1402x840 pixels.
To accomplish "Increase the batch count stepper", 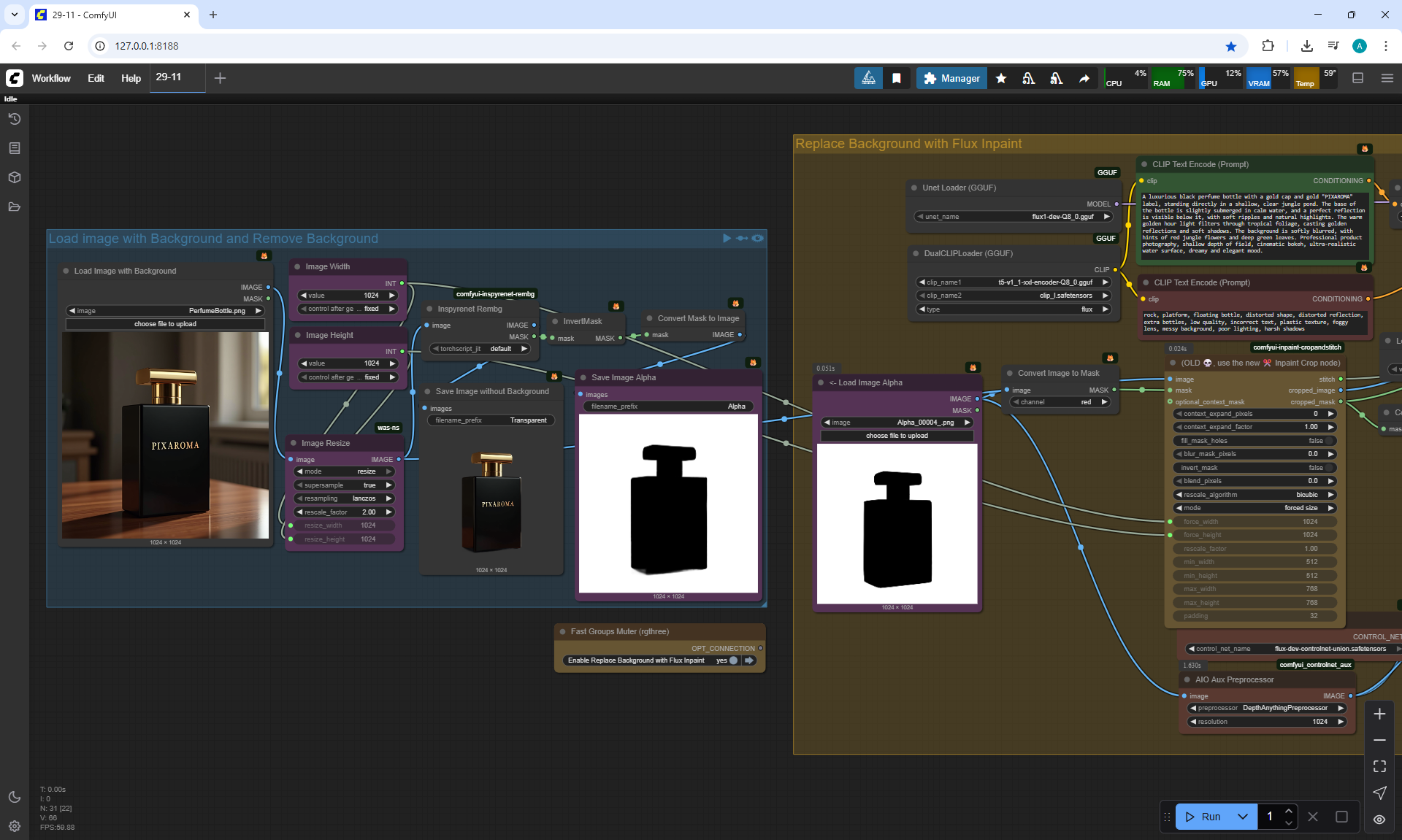I will pyautogui.click(x=1289, y=811).
